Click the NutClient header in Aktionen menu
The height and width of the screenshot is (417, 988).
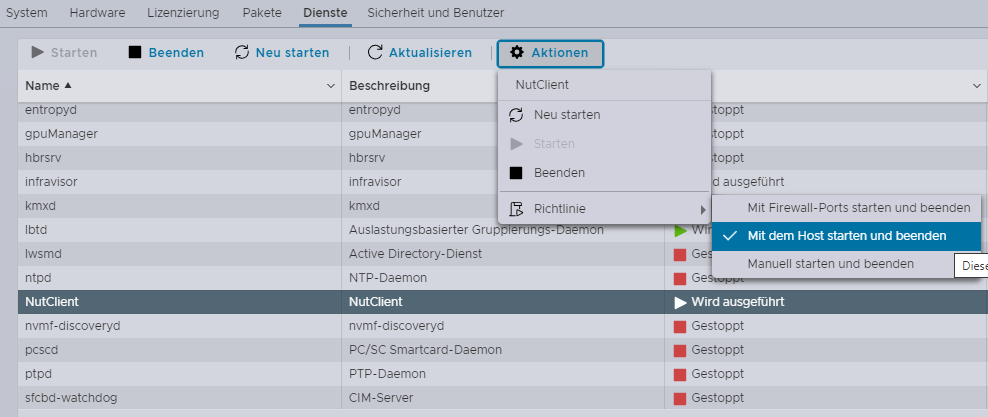(542, 85)
